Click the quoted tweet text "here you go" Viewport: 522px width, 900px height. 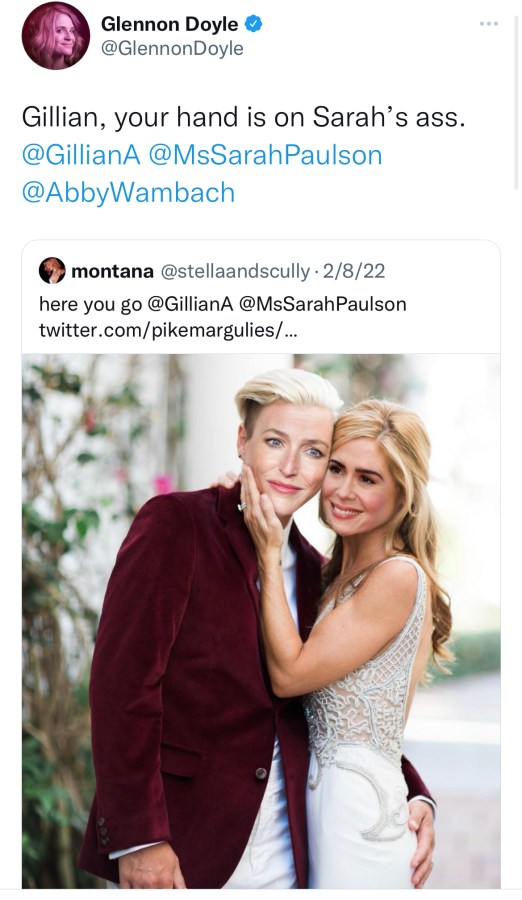(x=90, y=304)
